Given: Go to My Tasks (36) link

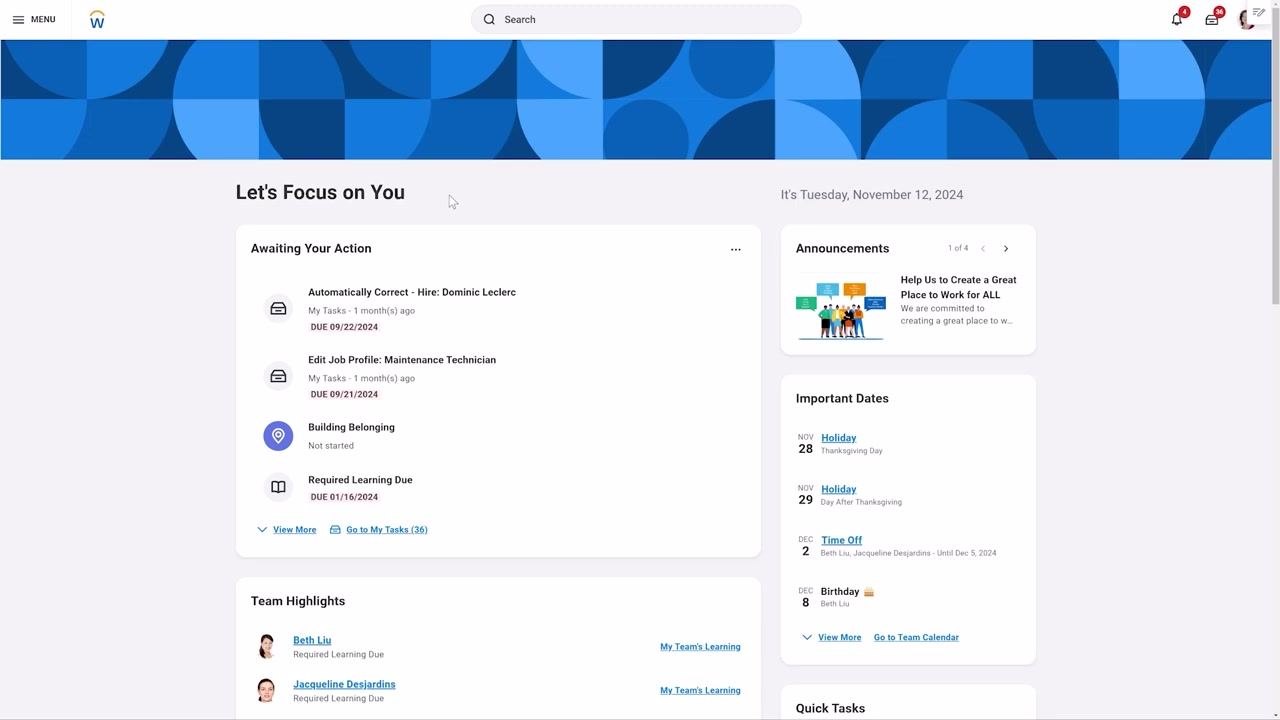Looking at the screenshot, I should click(x=379, y=530).
